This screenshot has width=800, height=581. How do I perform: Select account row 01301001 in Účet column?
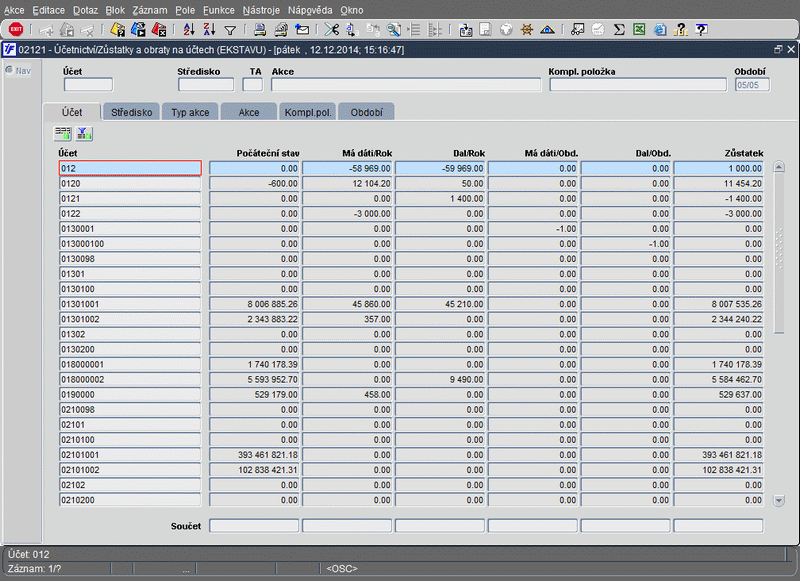[x=130, y=303]
